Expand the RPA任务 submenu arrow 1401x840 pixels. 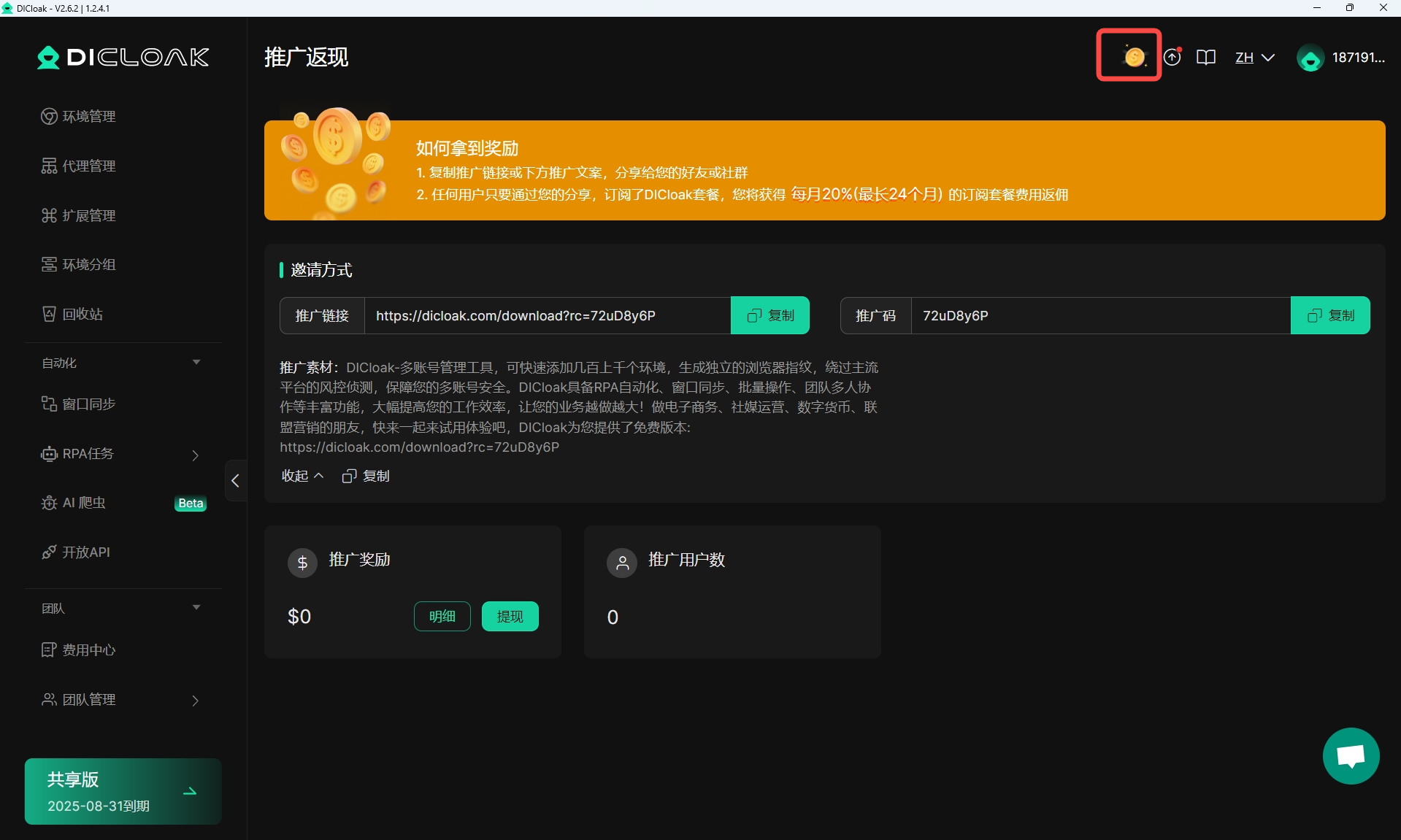(x=195, y=455)
